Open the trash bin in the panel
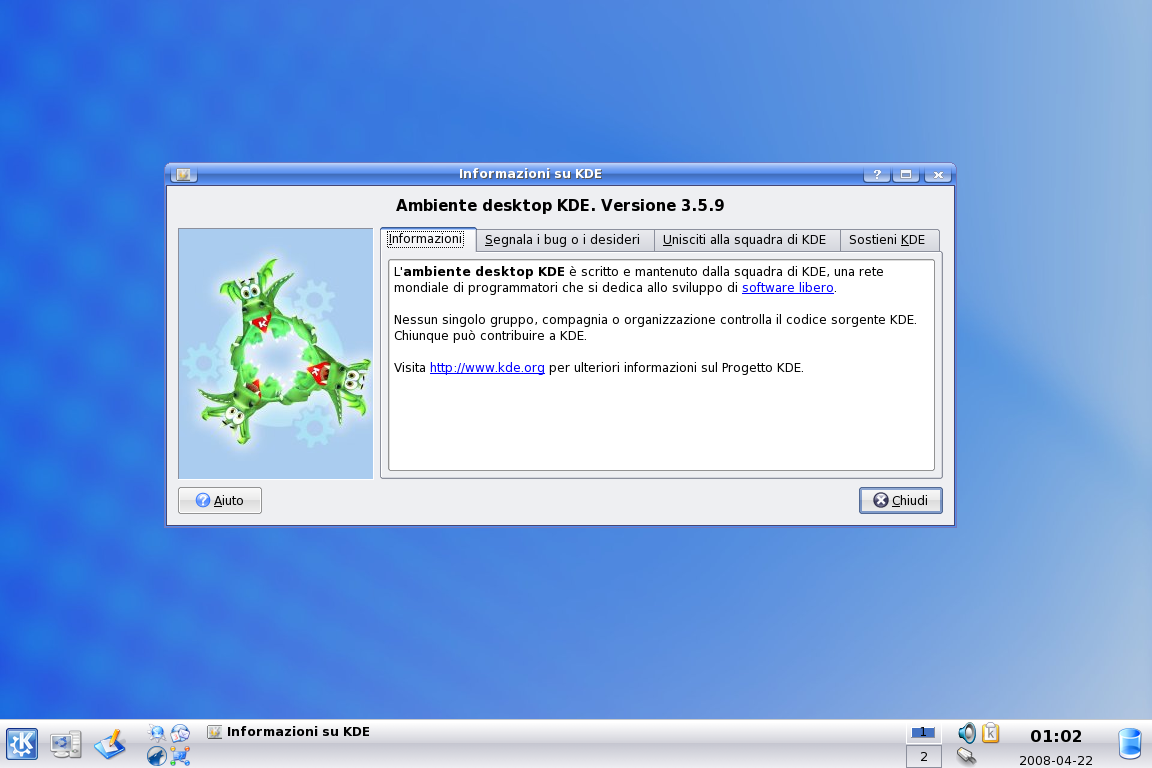1152x768 pixels. pos(1129,744)
